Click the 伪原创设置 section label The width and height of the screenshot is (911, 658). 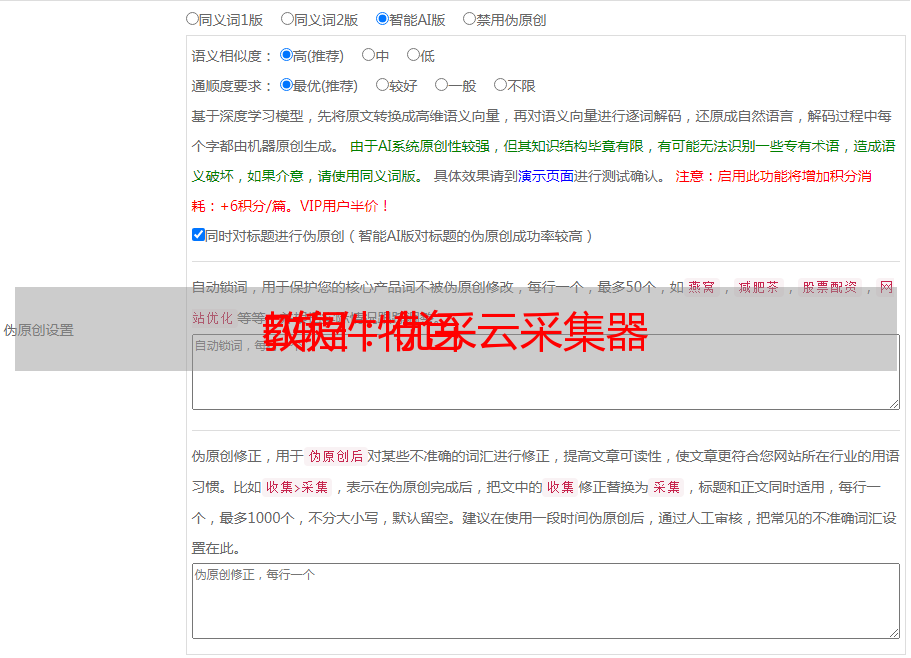pyautogui.click(x=38, y=330)
